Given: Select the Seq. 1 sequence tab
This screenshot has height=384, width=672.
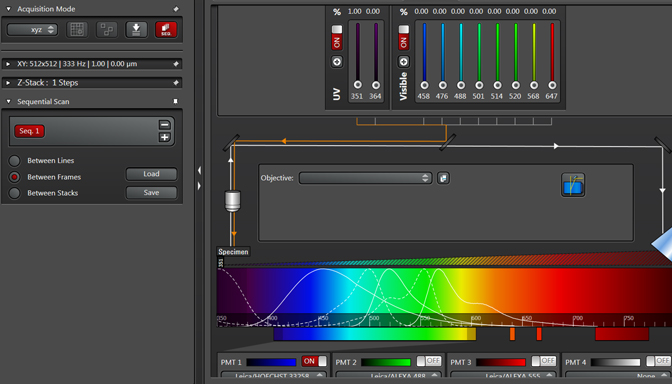Looking at the screenshot, I should pyautogui.click(x=30, y=131).
